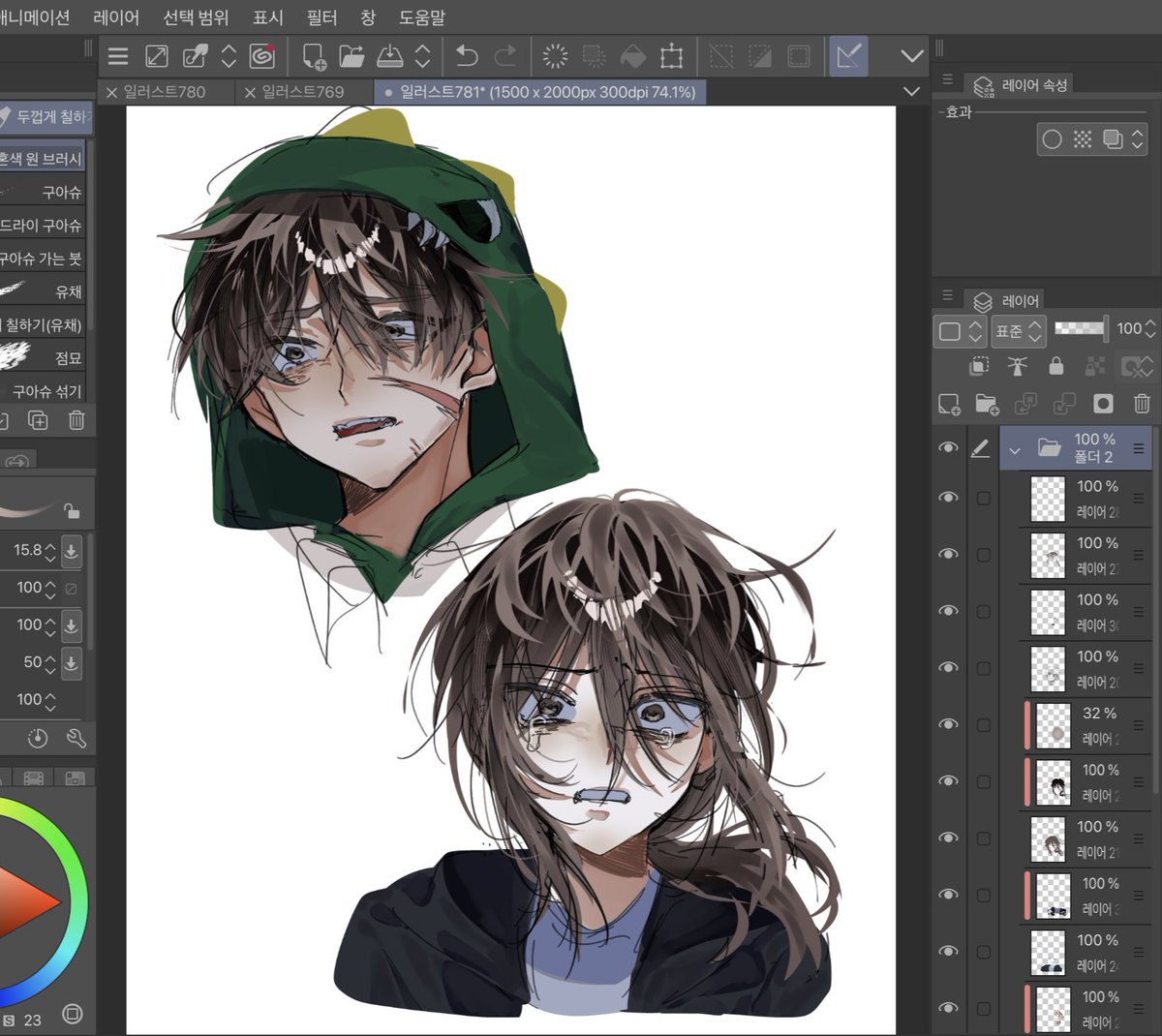The image size is (1162, 1036).
Task: Toggle Lock layer padlock icon
Action: pyautogui.click(x=1056, y=366)
